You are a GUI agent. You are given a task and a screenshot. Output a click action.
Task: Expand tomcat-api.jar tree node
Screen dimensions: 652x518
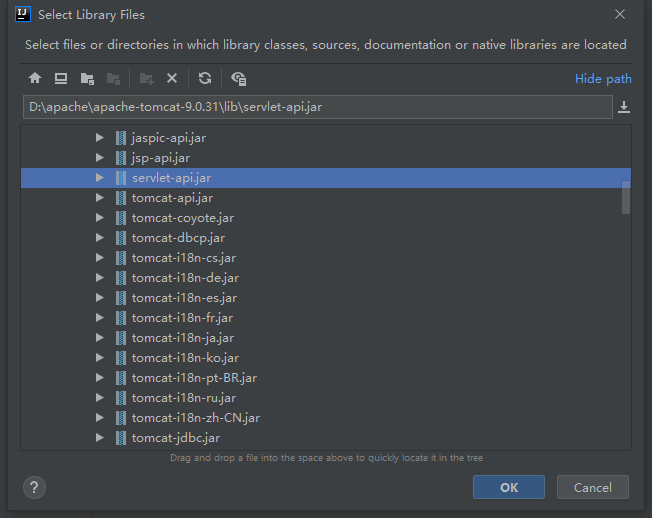99,197
